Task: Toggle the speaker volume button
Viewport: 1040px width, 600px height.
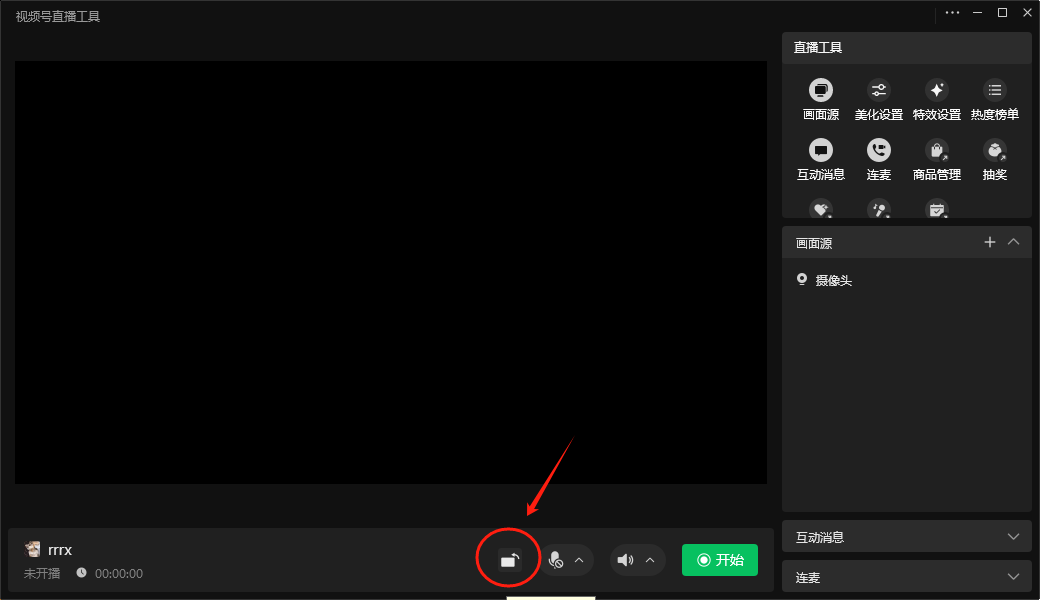Action: [x=625, y=560]
